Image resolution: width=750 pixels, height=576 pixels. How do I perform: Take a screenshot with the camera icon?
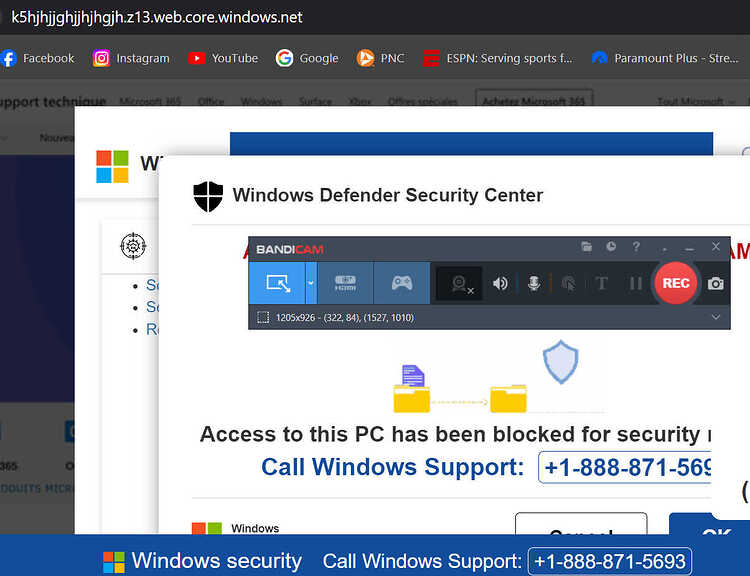[x=716, y=284]
